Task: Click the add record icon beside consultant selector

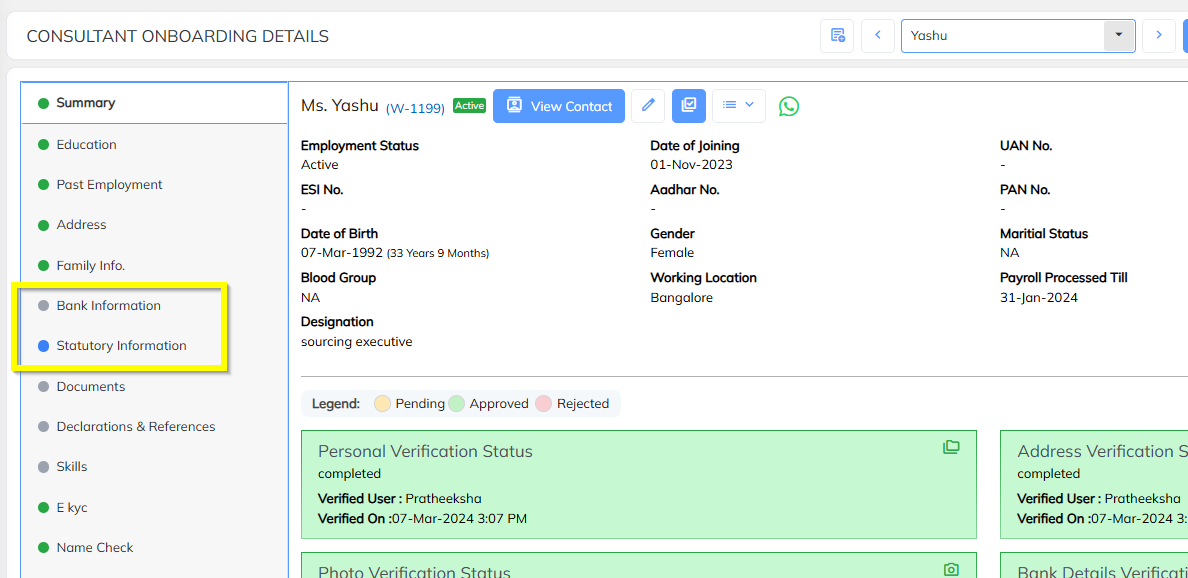Action: click(837, 35)
